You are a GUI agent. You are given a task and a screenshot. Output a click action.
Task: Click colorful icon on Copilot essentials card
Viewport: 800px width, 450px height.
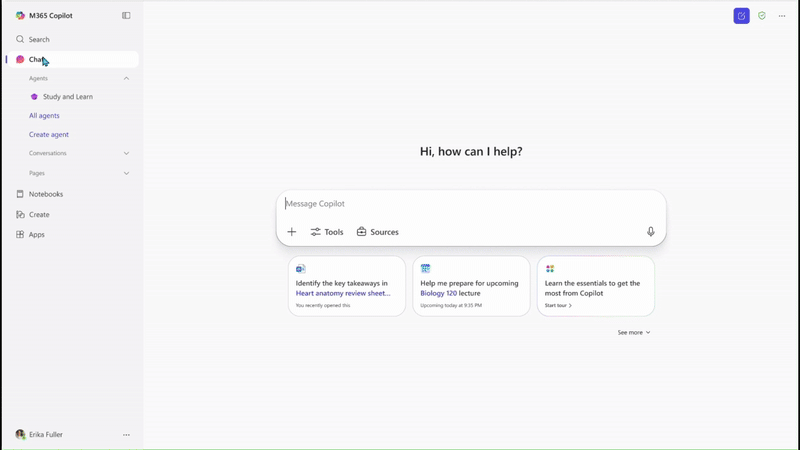click(549, 269)
